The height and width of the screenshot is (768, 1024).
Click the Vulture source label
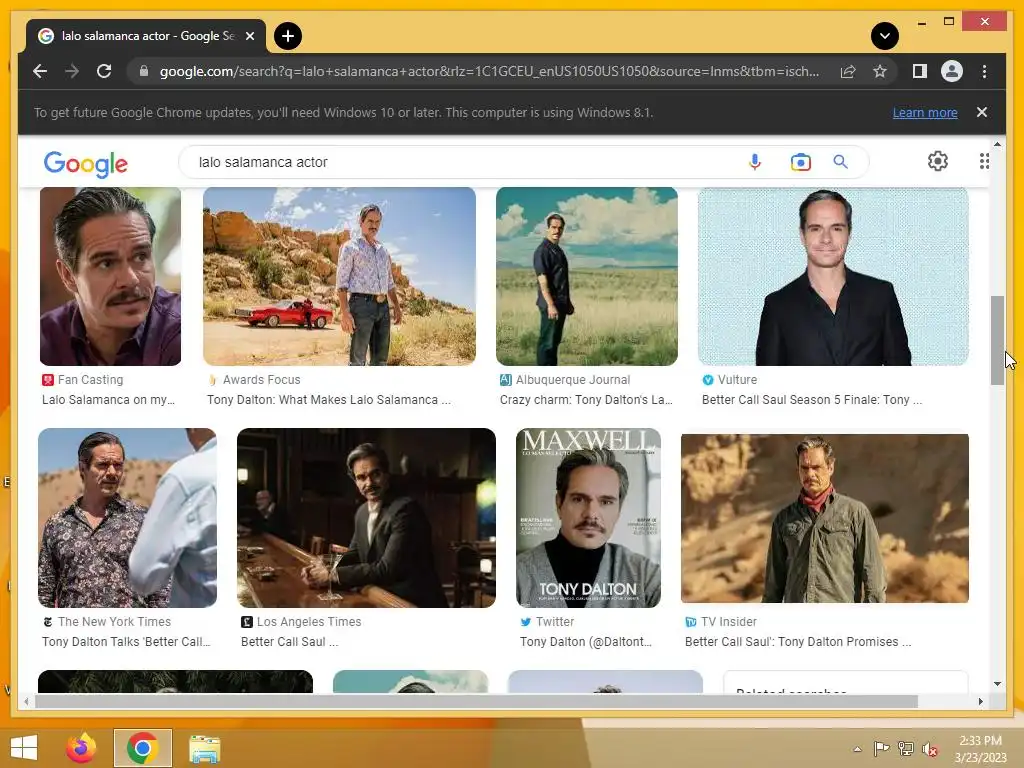tap(737, 379)
